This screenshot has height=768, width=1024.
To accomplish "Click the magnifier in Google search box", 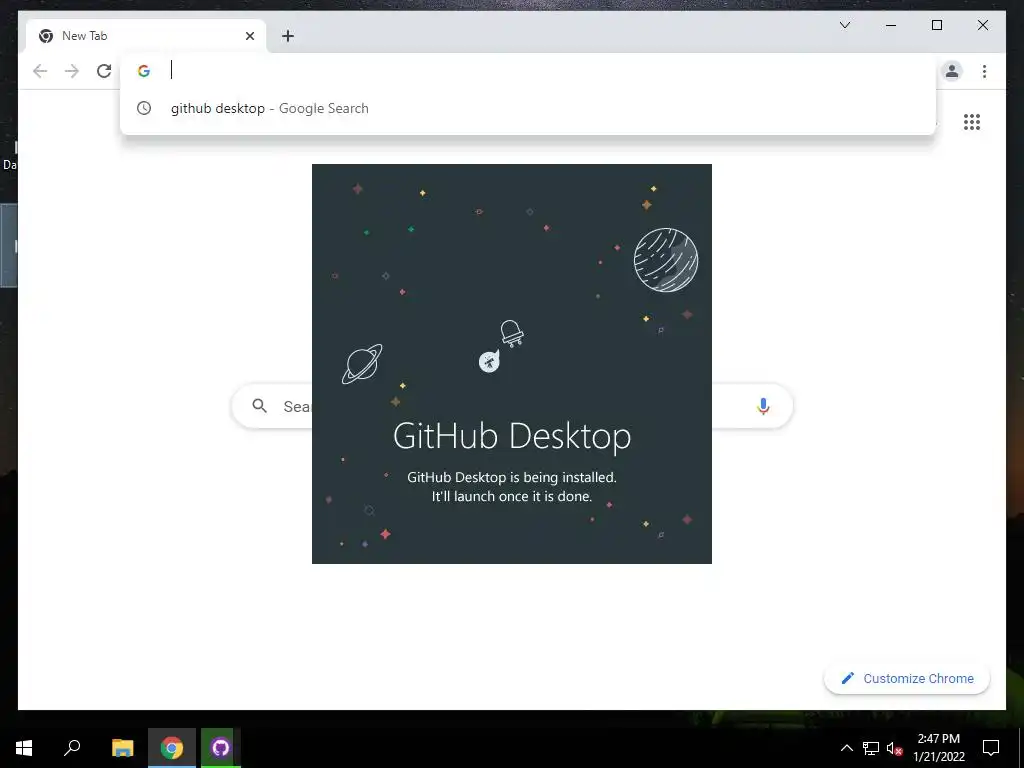I will coord(259,406).
